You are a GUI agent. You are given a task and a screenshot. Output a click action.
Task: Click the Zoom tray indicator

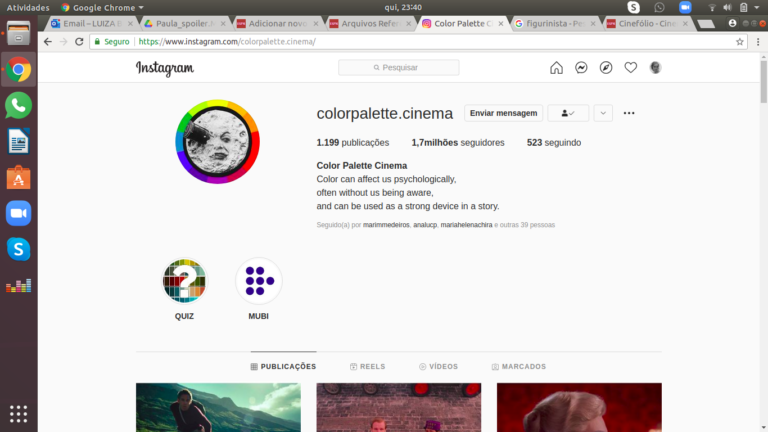(x=685, y=7)
